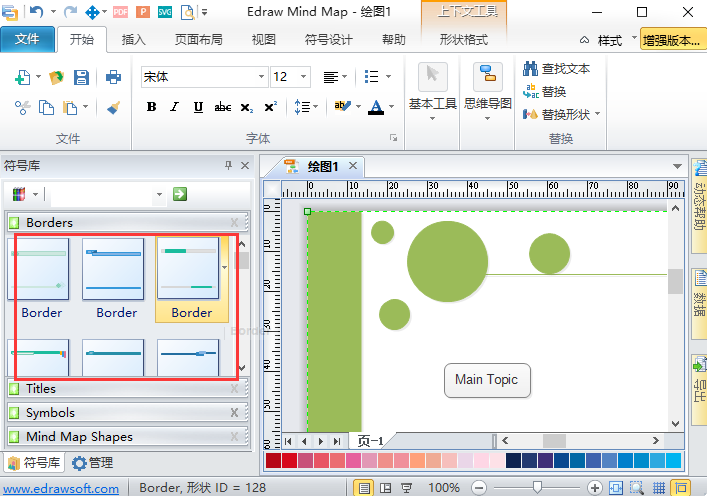Viewport: 707px width, 496px height.
Task: Click the green arrow search button in library
Action: click(x=180, y=194)
